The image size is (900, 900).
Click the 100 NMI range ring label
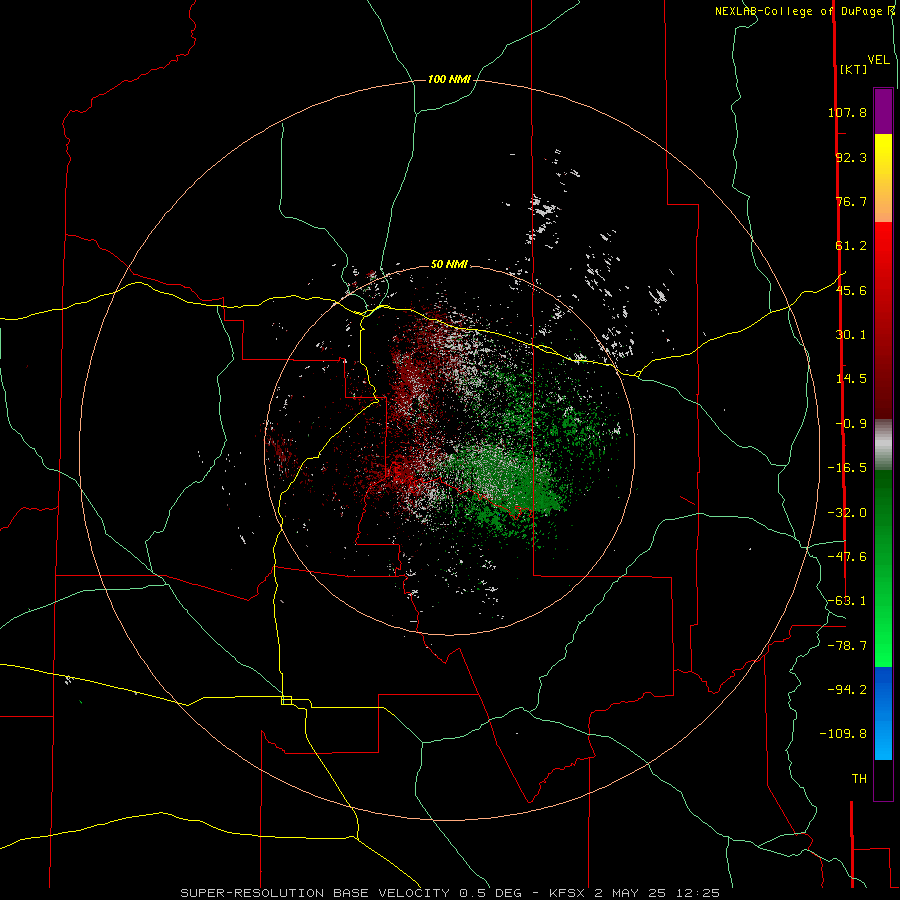pos(449,79)
